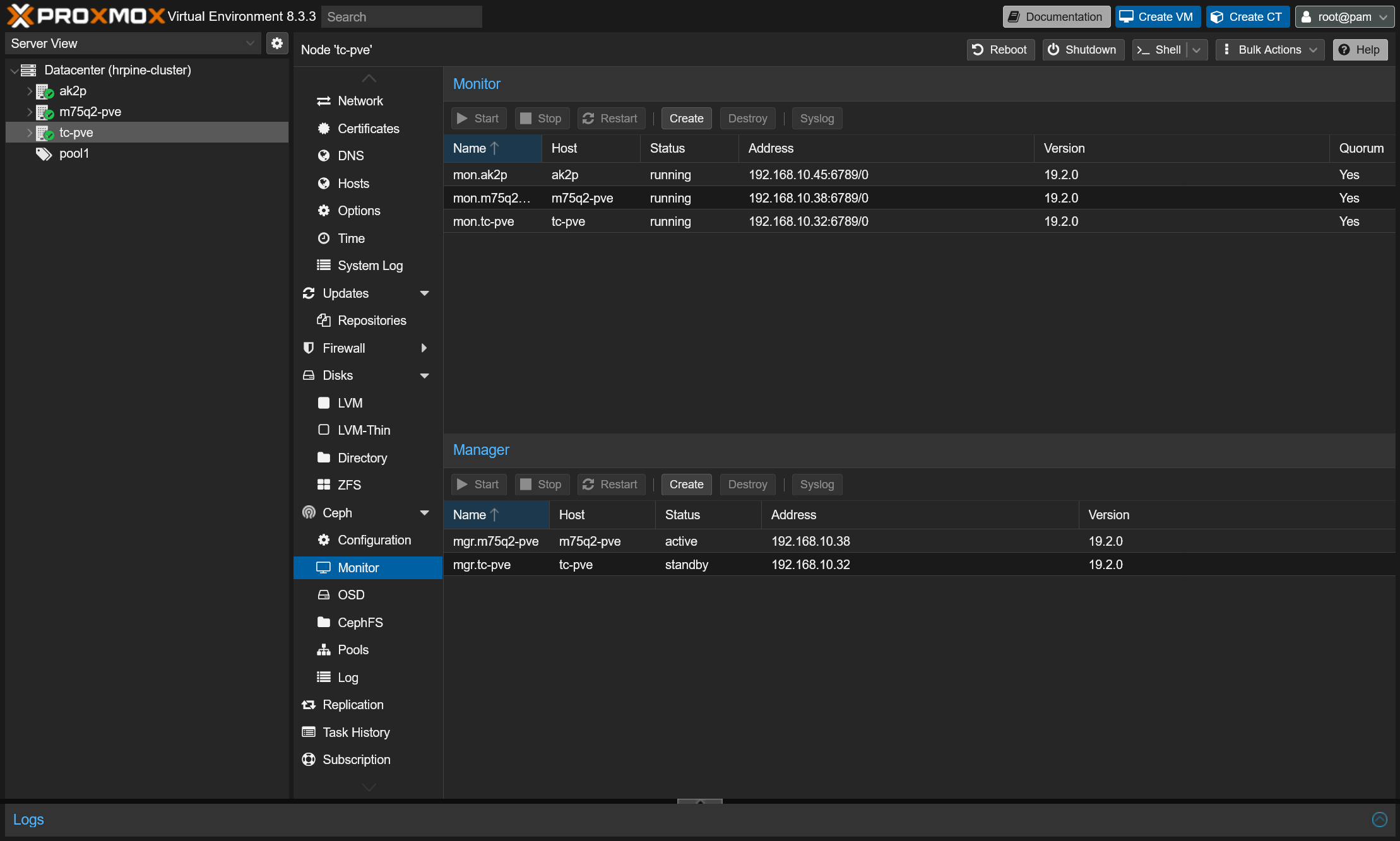The height and width of the screenshot is (841, 1400).
Task: Open the Bulk Actions dropdown
Action: point(1270,50)
